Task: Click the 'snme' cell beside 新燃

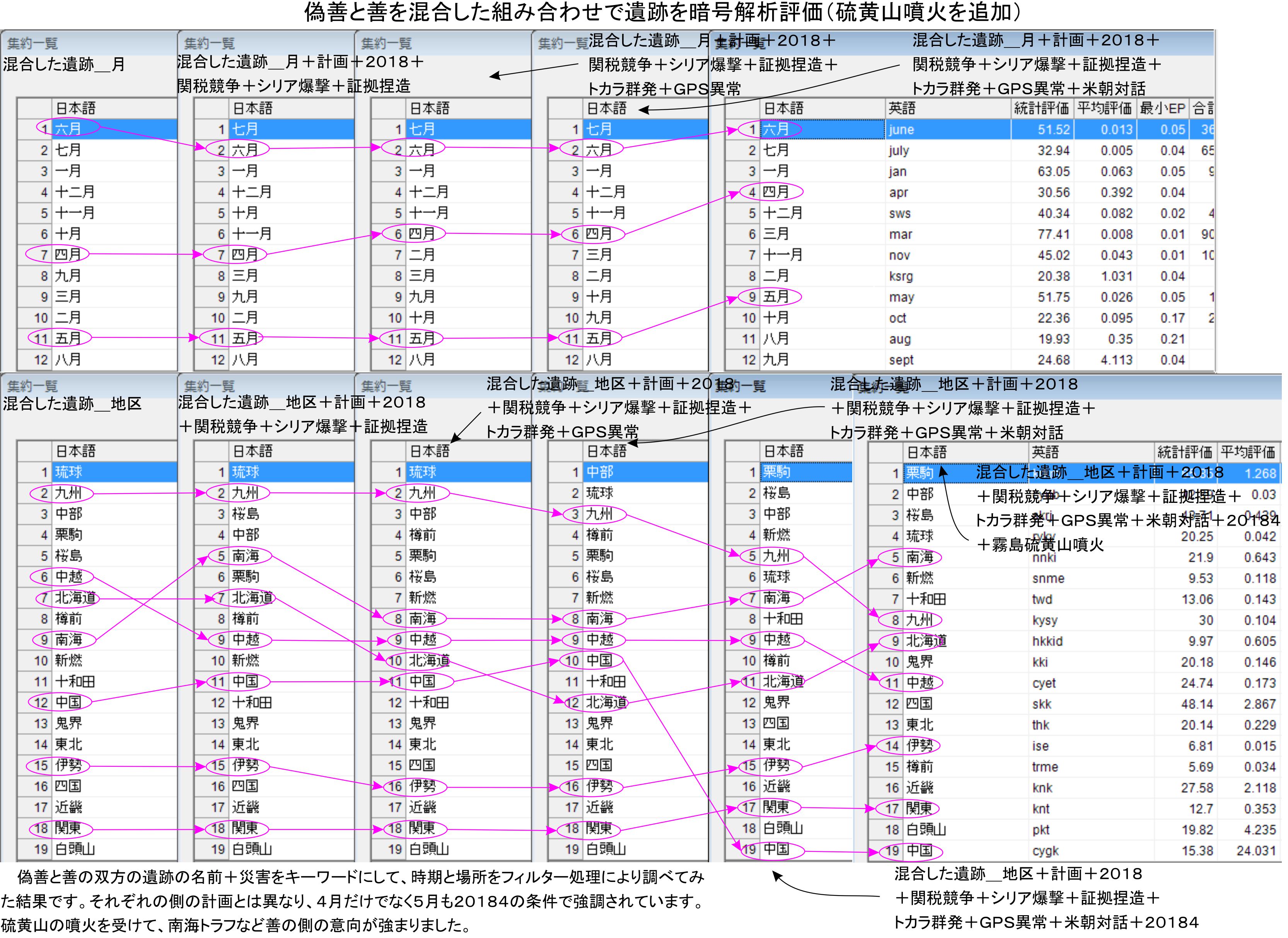Action: coord(1048,578)
